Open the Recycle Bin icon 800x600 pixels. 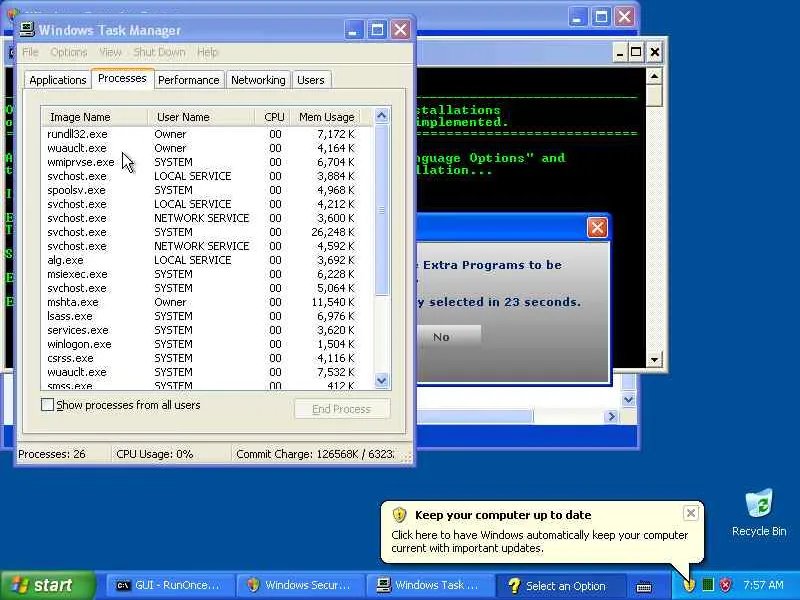coord(759,513)
